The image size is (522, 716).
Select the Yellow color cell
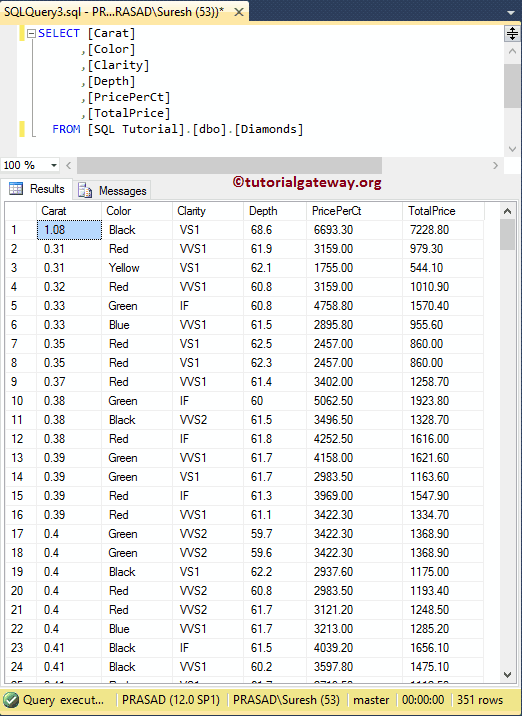[x=137, y=268]
